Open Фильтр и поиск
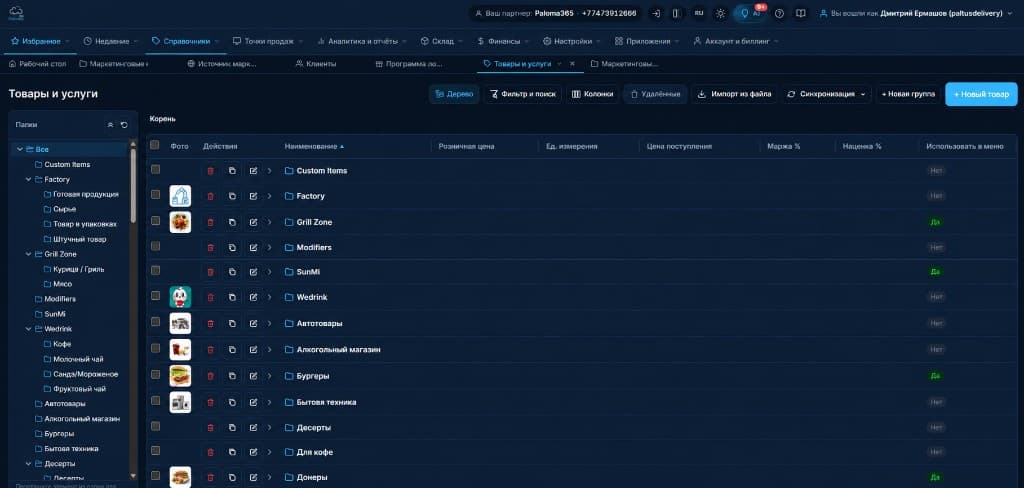1024x488 pixels. coord(522,94)
